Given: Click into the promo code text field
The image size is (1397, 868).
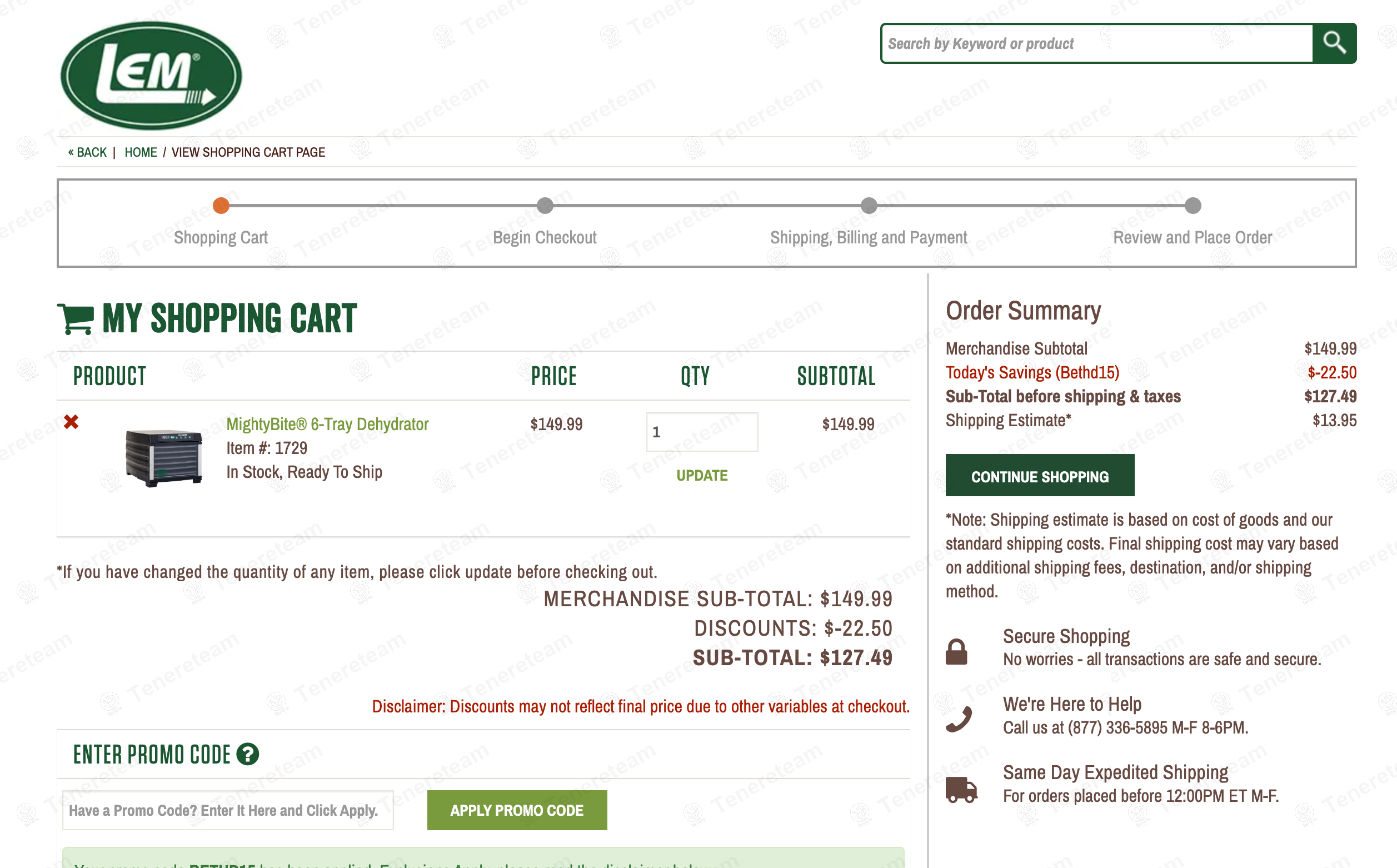Looking at the screenshot, I should [228, 810].
